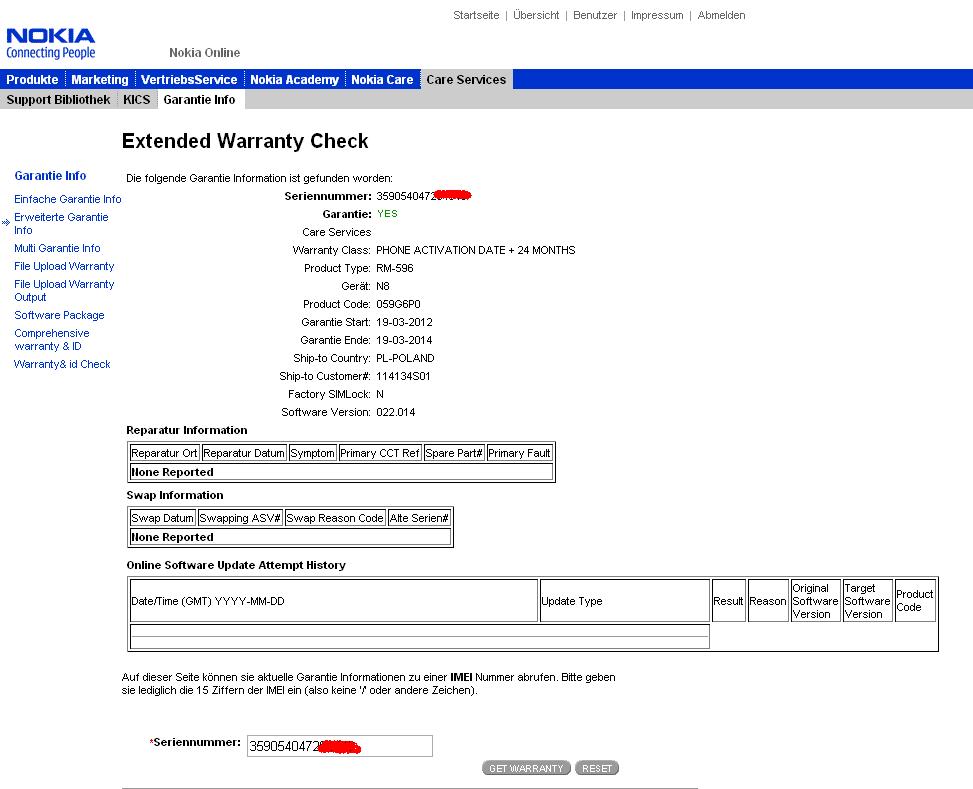Click the Date/Time (GMT) YYYY-MM-DD header
The height and width of the screenshot is (789, 973).
[x=334, y=601]
